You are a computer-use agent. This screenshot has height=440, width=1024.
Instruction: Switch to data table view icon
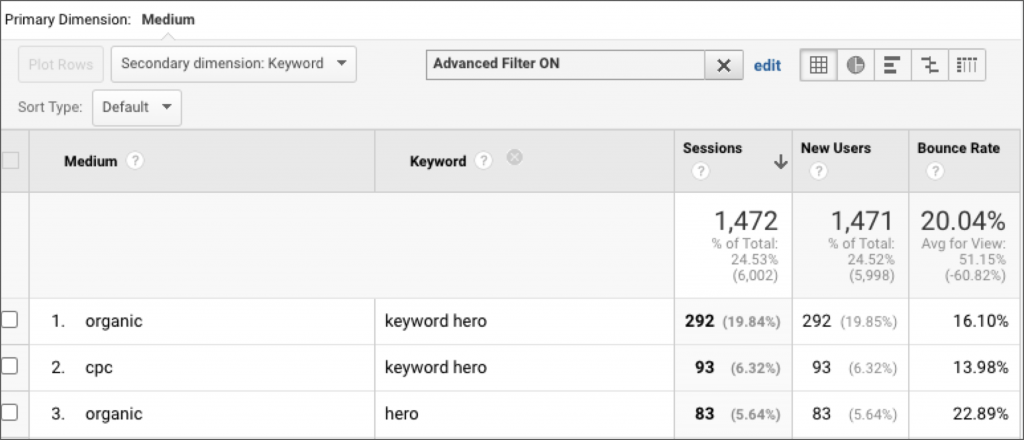click(x=818, y=65)
